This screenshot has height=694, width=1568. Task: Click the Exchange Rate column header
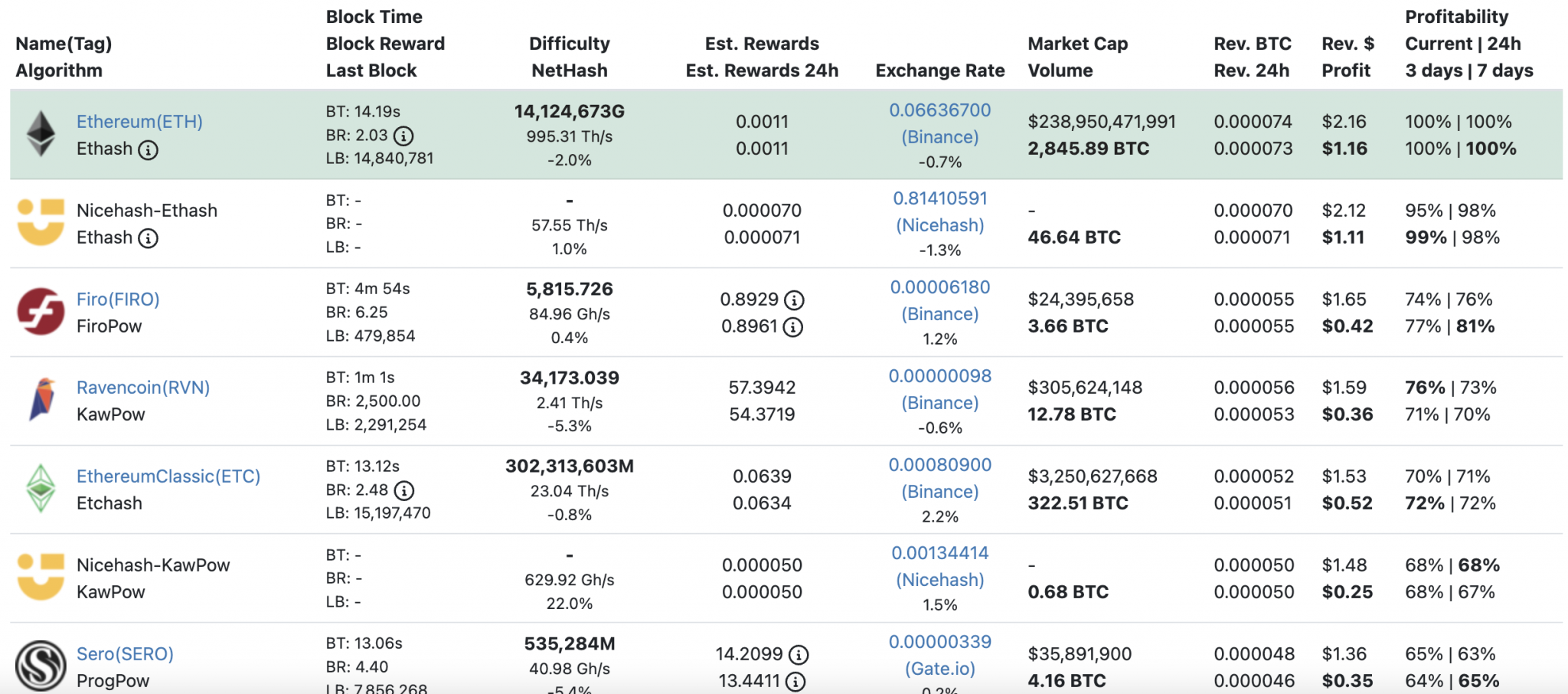[x=940, y=70]
